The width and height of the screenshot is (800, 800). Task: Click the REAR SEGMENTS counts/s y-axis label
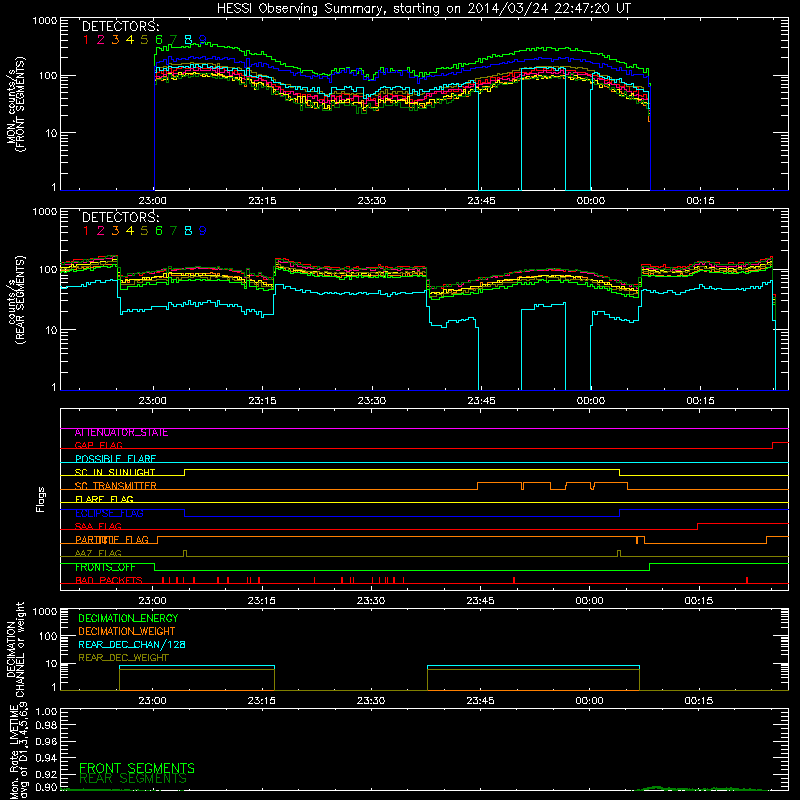tap(16, 300)
